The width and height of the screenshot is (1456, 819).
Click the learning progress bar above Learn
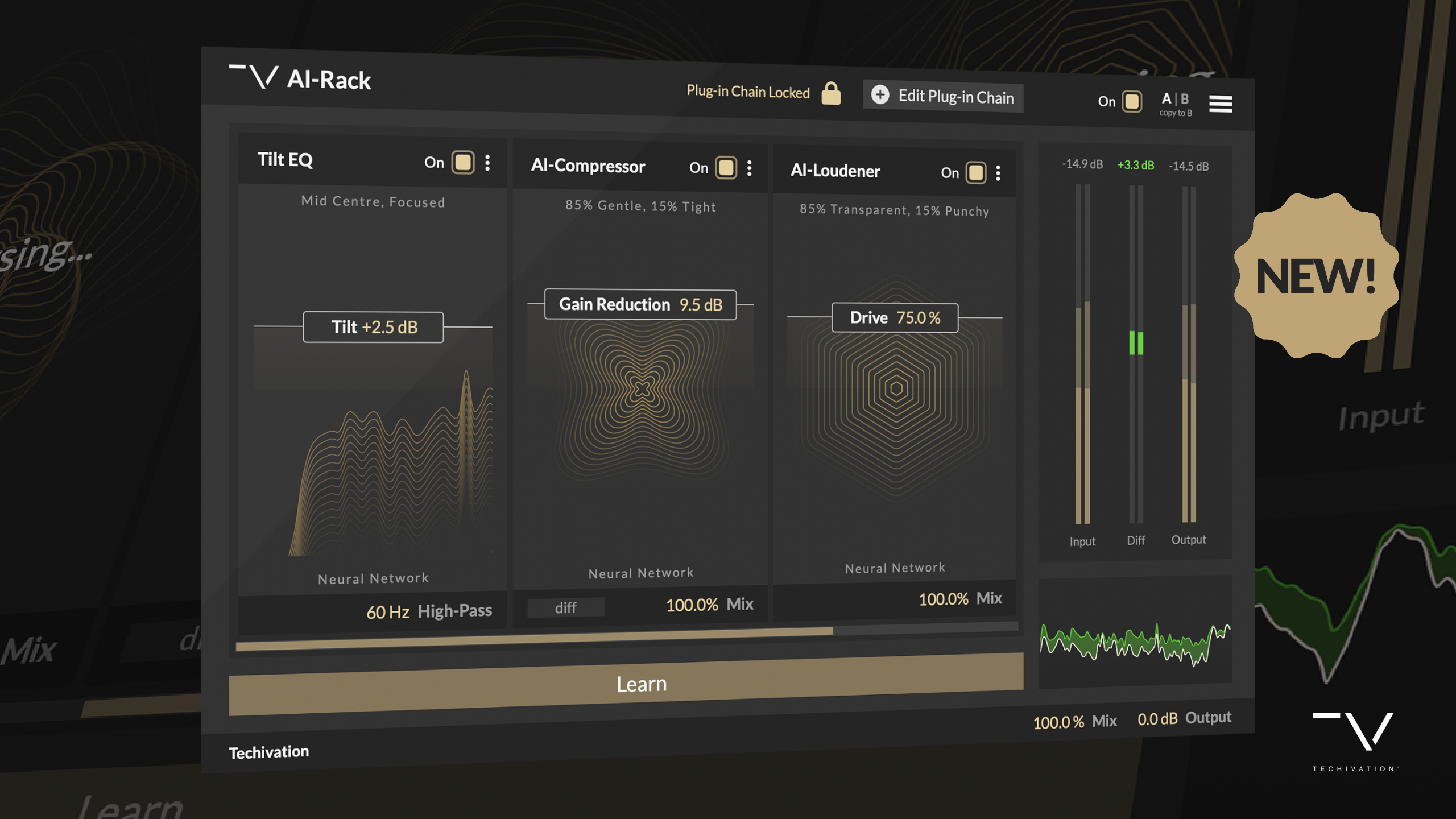tap(626, 637)
